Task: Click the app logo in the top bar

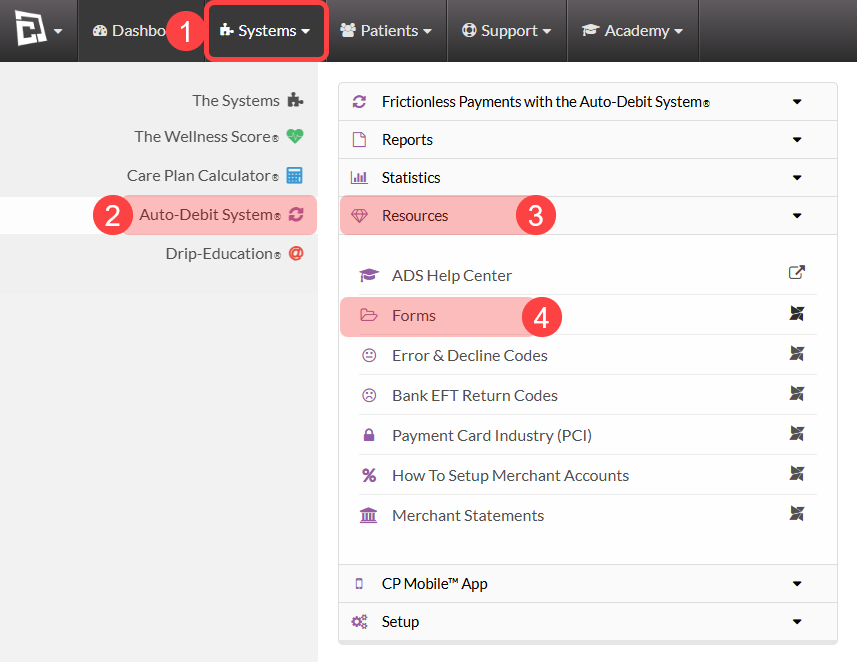Action: point(30,28)
